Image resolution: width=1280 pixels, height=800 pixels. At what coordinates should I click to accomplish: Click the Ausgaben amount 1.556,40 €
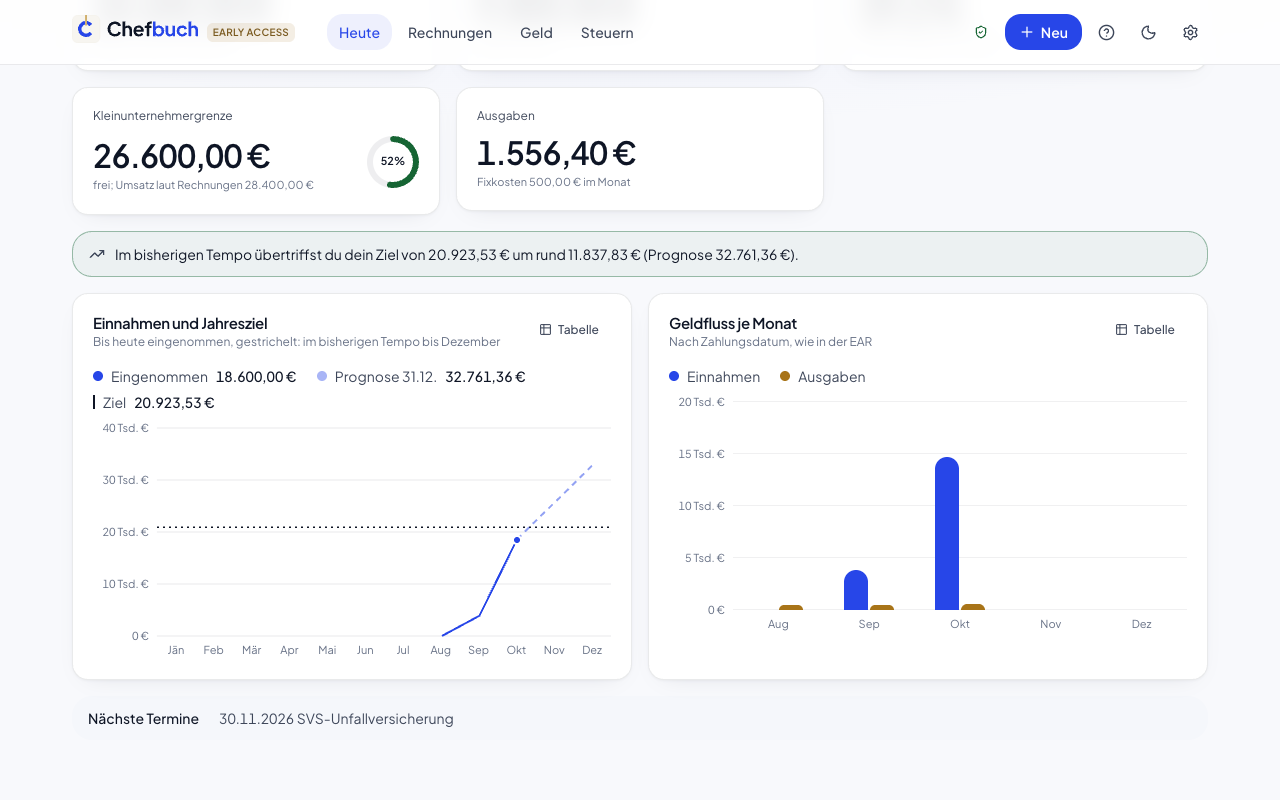tap(556, 153)
